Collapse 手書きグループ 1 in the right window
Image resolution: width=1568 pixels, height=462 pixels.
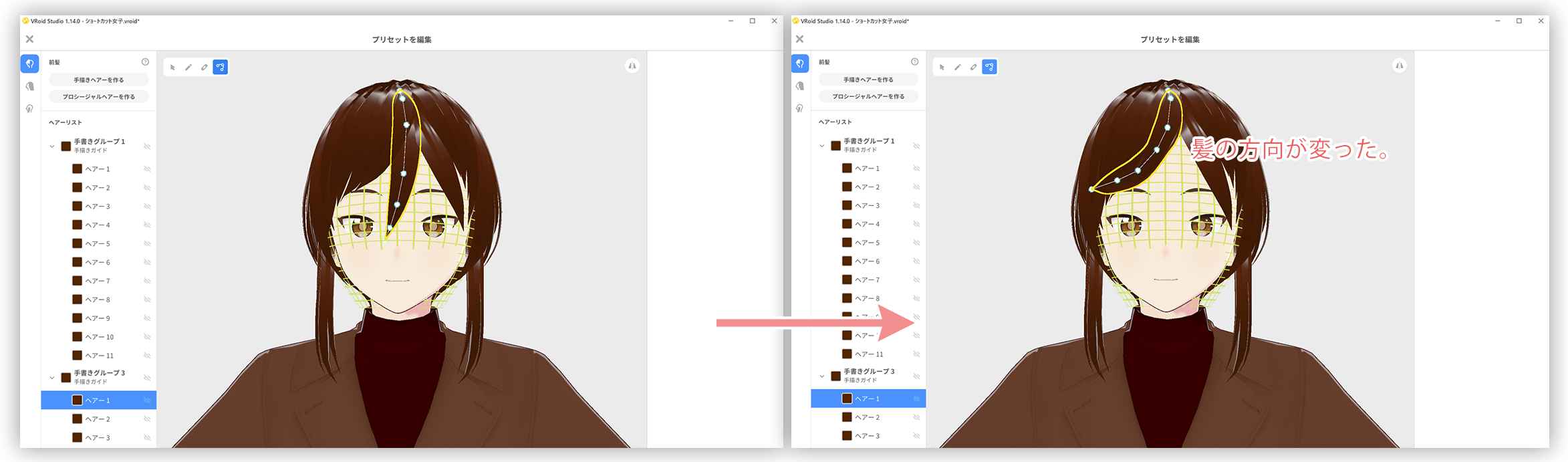[x=821, y=146]
